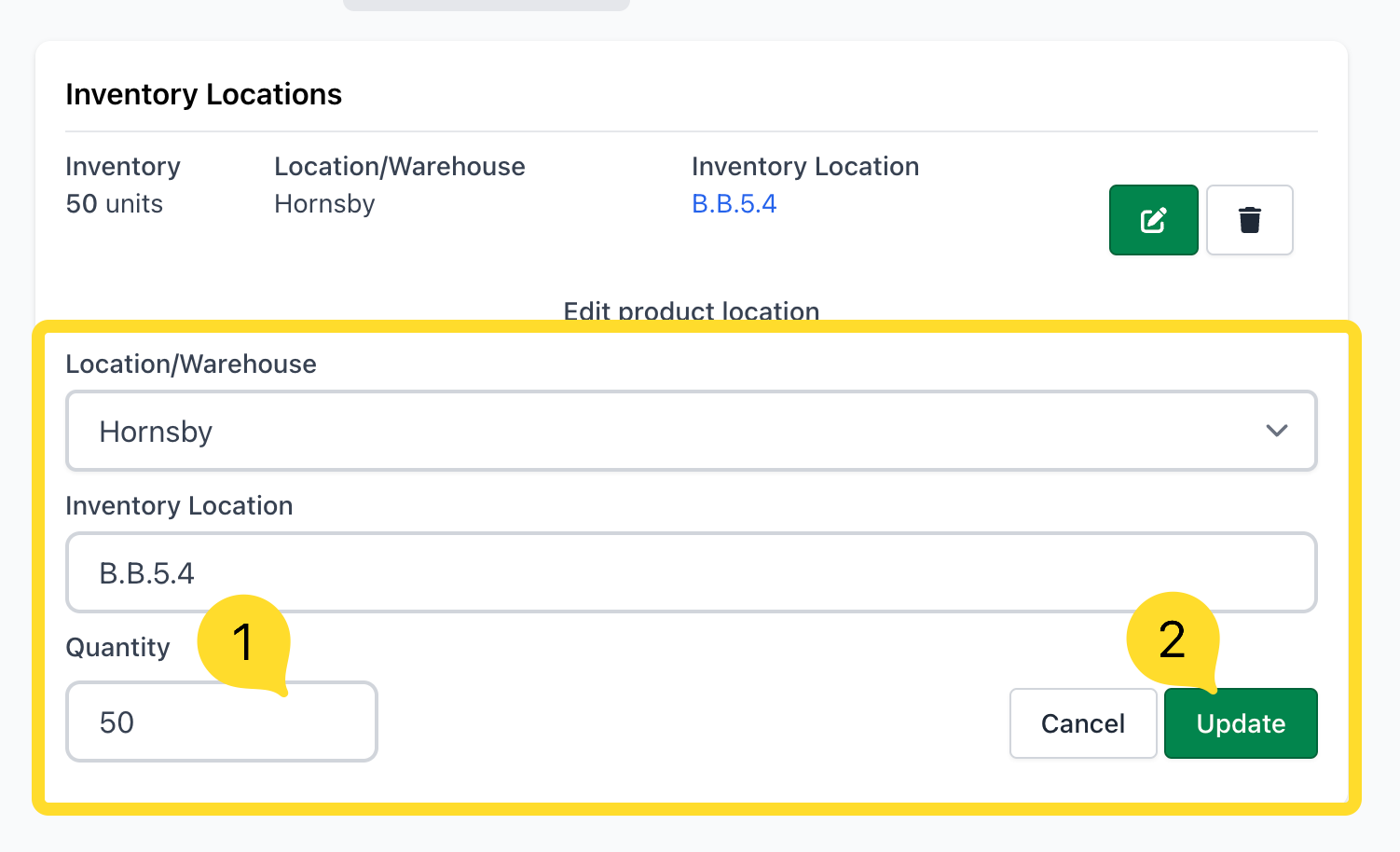Open the B.B.5.4 inventory location link
Screen dimensions: 1400x852
click(x=734, y=204)
